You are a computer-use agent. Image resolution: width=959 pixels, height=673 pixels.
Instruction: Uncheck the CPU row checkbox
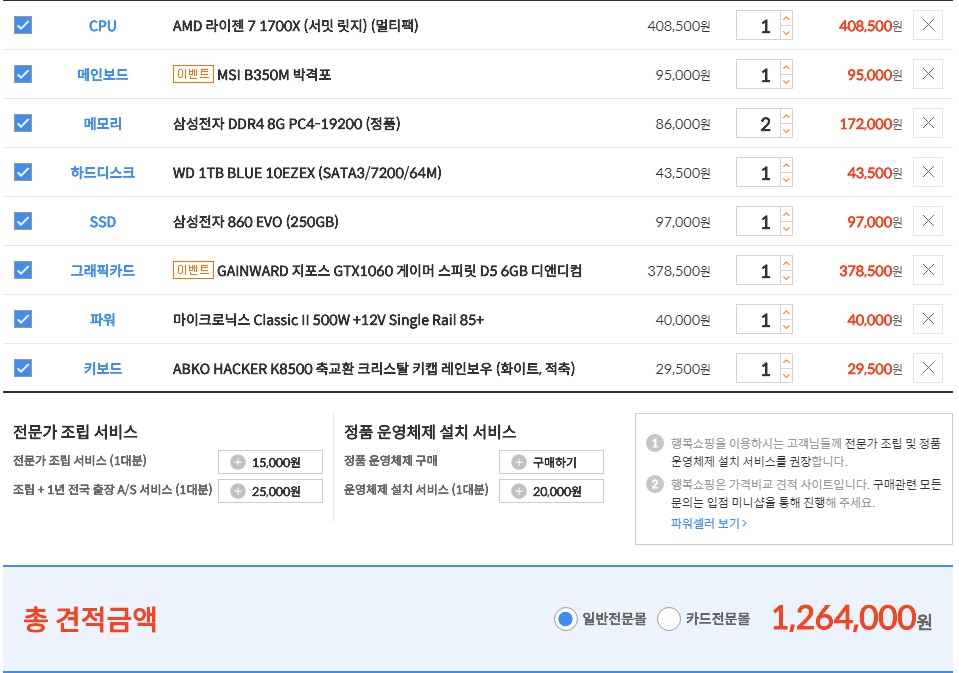[x=23, y=25]
